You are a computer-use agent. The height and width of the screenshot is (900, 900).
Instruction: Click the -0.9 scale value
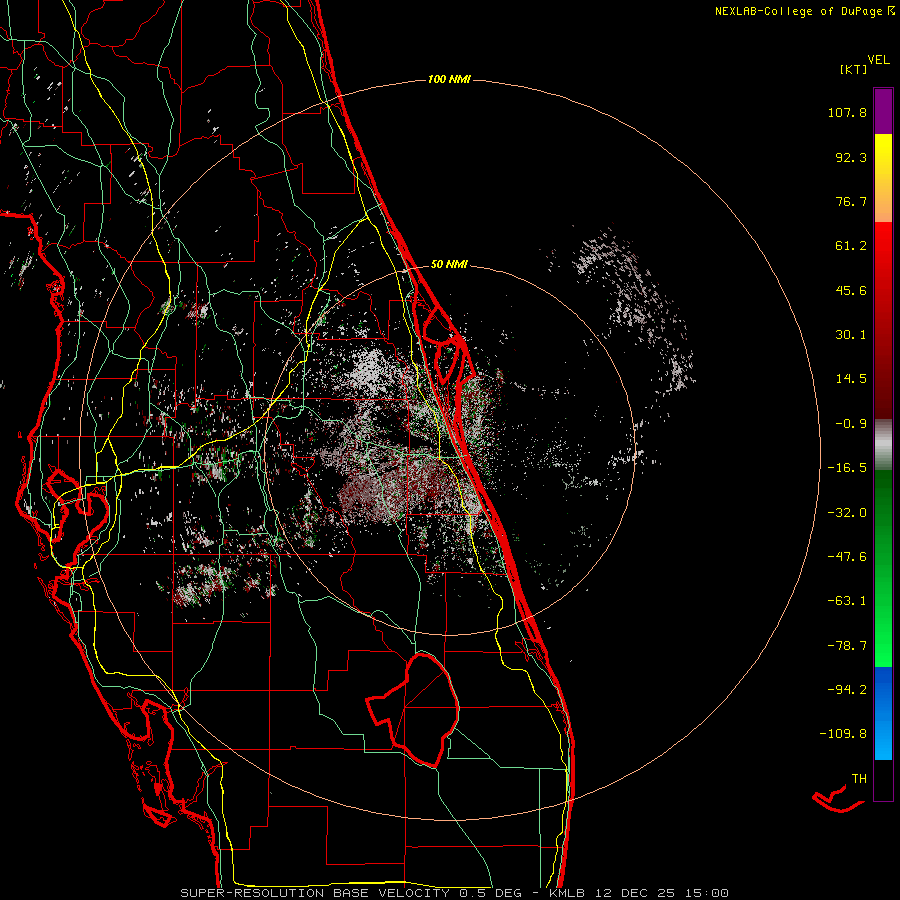pyautogui.click(x=851, y=424)
